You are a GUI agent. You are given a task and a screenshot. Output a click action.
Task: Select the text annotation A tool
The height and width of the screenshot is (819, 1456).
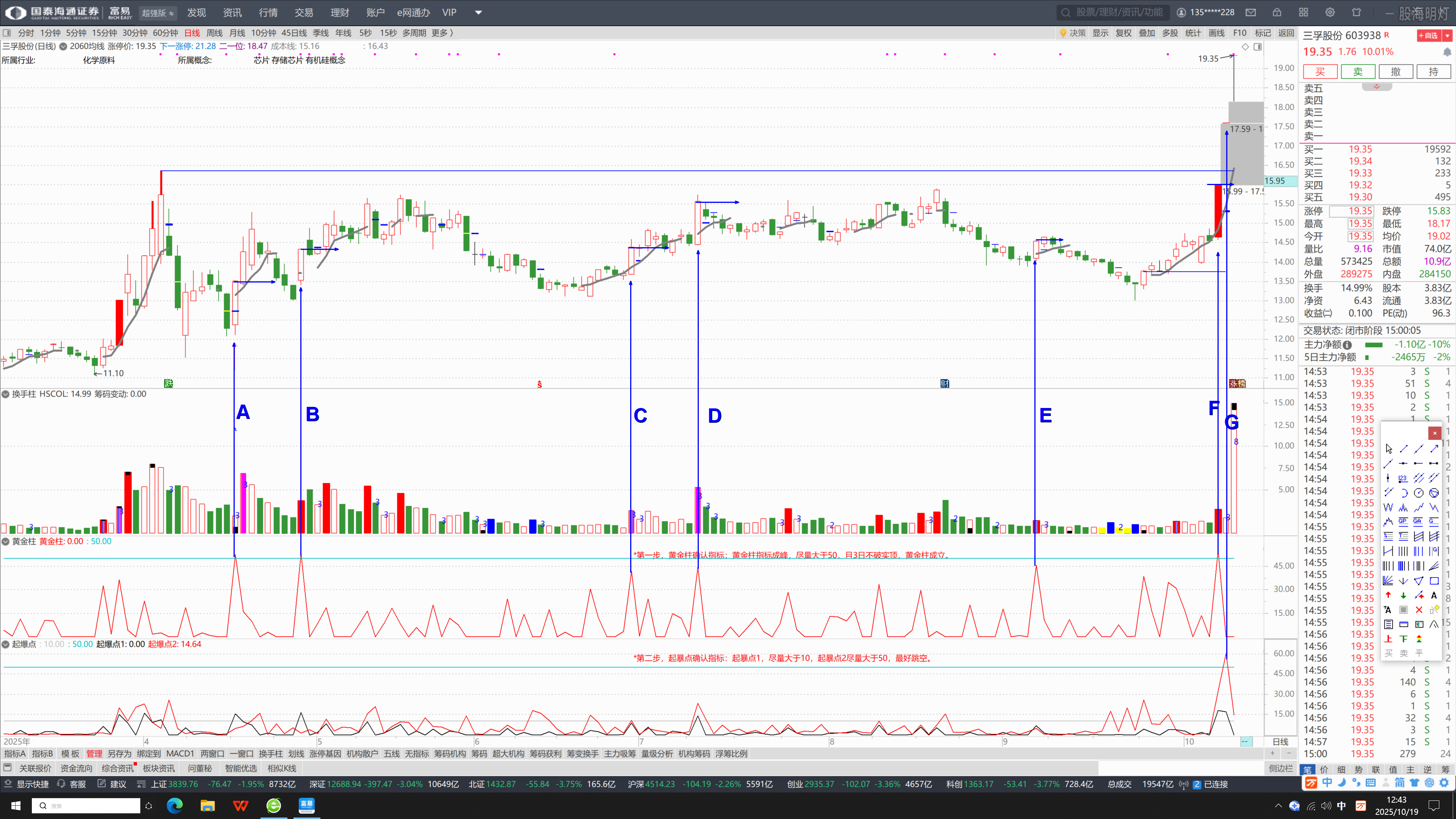(1434, 595)
